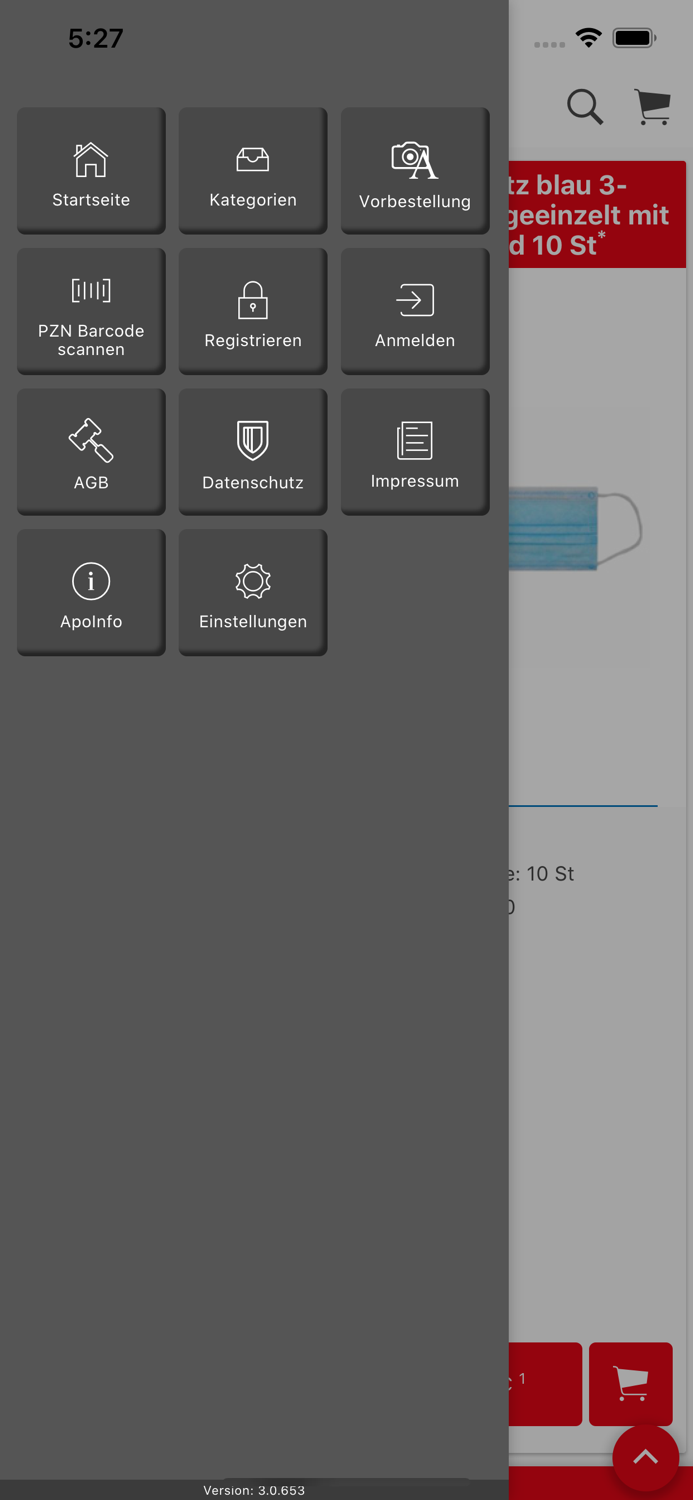Open the shopping cart in header

point(653,106)
